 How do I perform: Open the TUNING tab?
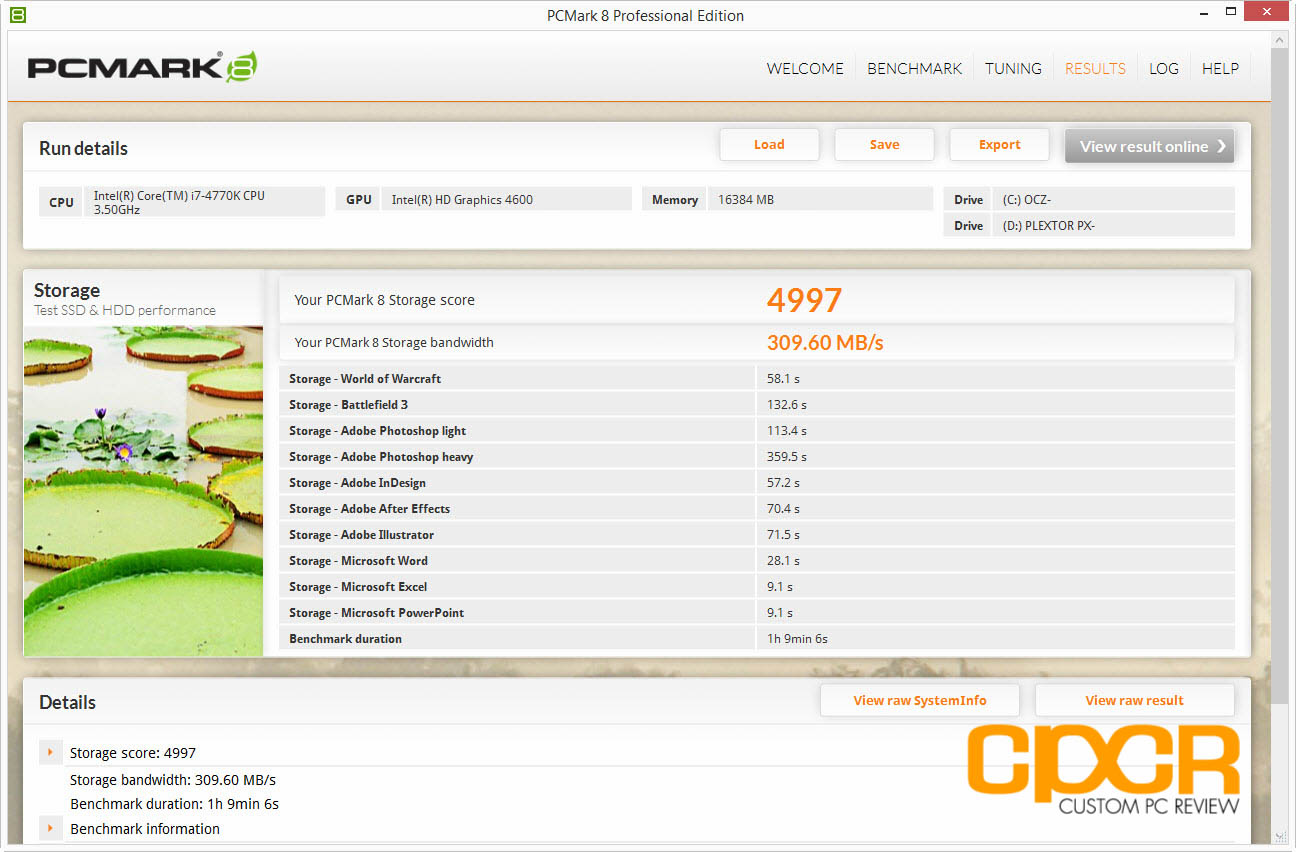point(1013,68)
